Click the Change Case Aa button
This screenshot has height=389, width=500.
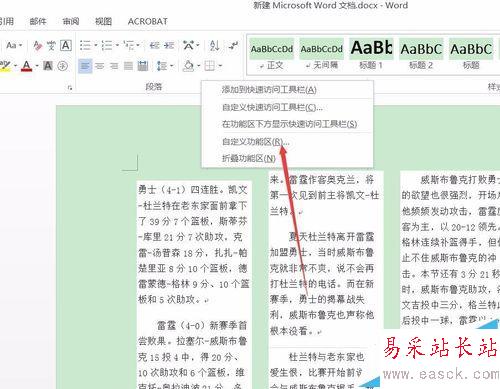click(x=11, y=45)
